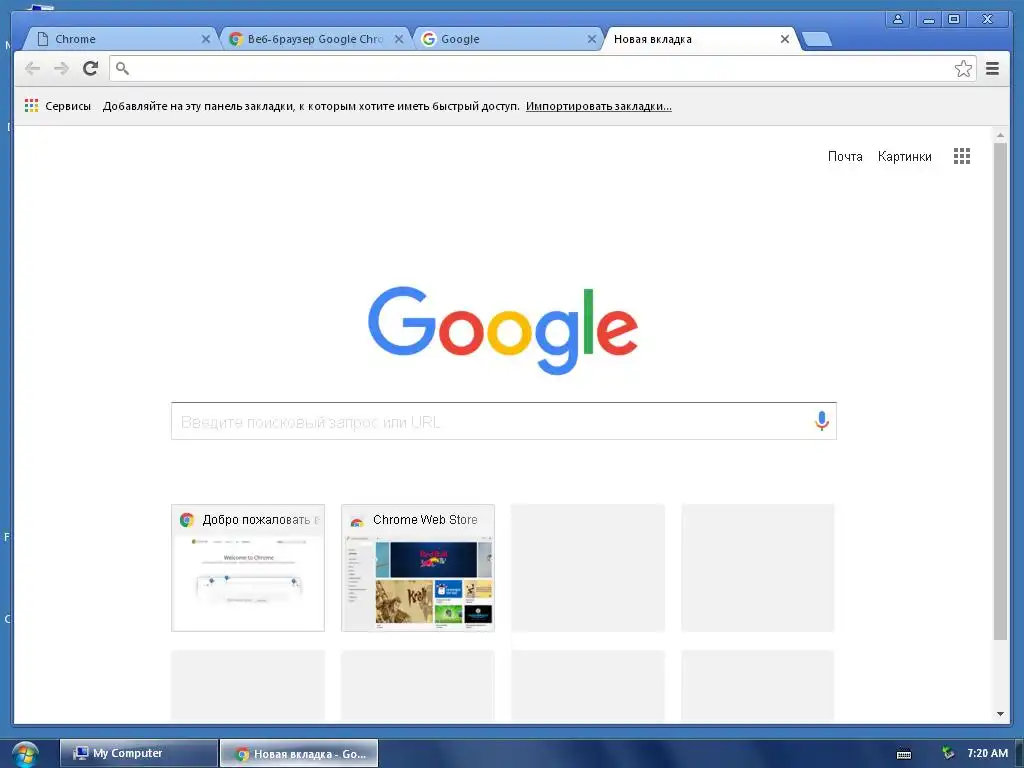Switch to the Google tab
Image resolution: width=1024 pixels, height=768 pixels.
click(x=507, y=39)
